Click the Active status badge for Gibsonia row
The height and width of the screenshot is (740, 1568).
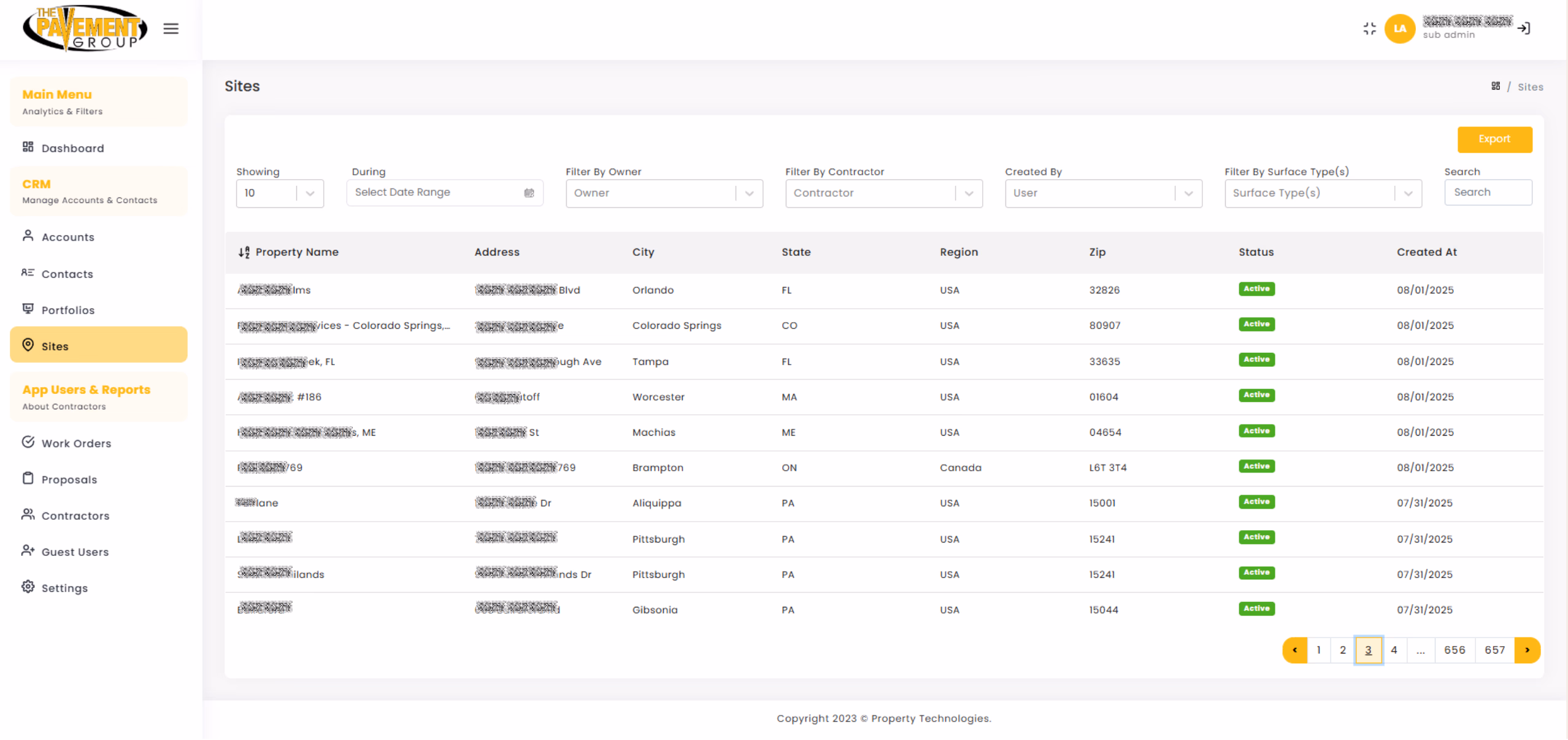[x=1256, y=608]
